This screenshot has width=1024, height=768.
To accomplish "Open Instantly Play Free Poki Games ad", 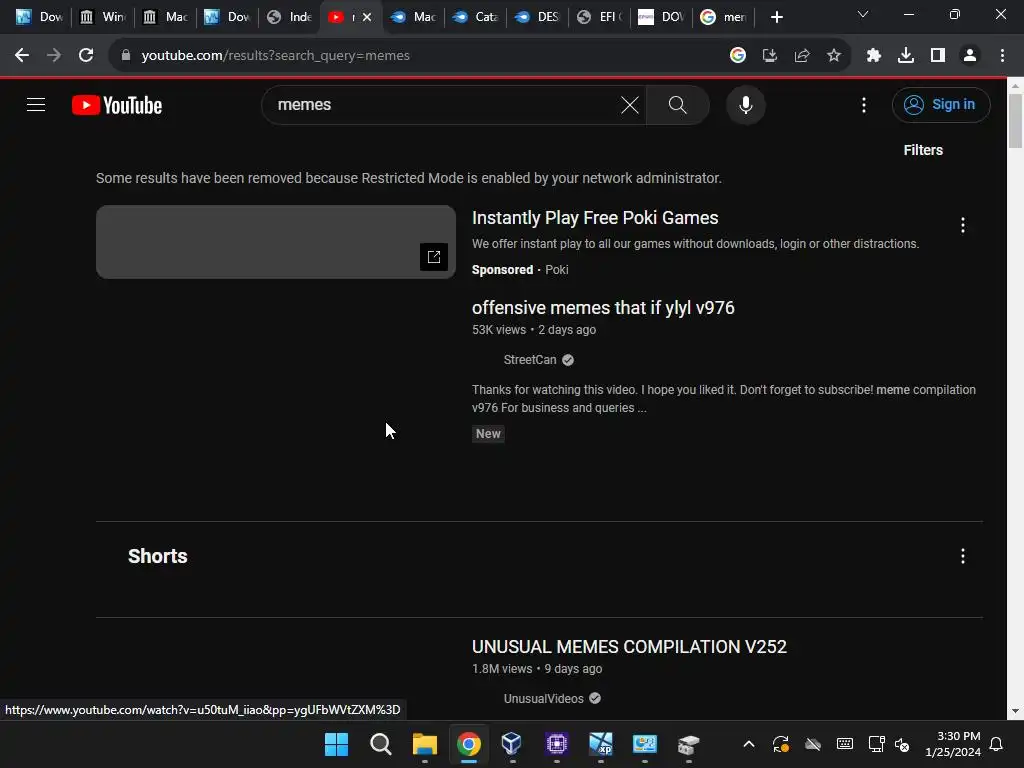I will pos(595,217).
